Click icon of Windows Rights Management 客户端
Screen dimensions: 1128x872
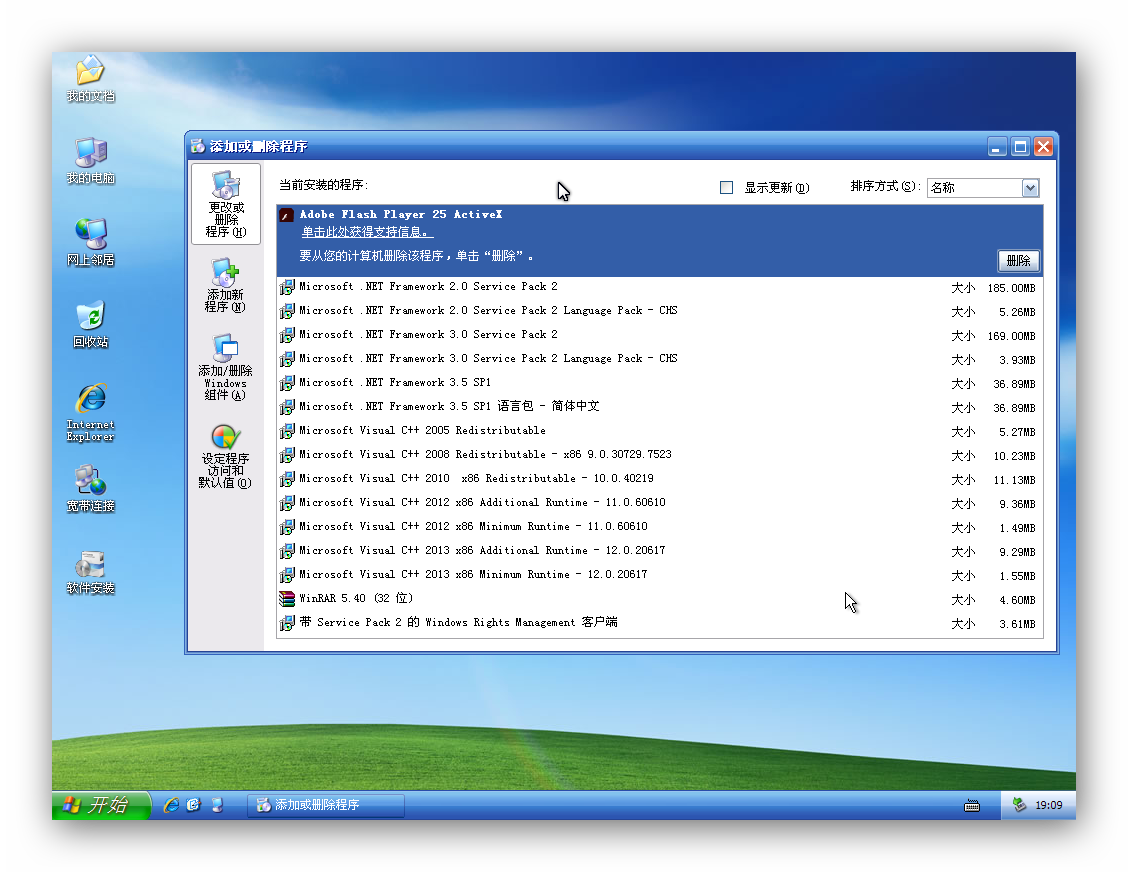click(287, 623)
